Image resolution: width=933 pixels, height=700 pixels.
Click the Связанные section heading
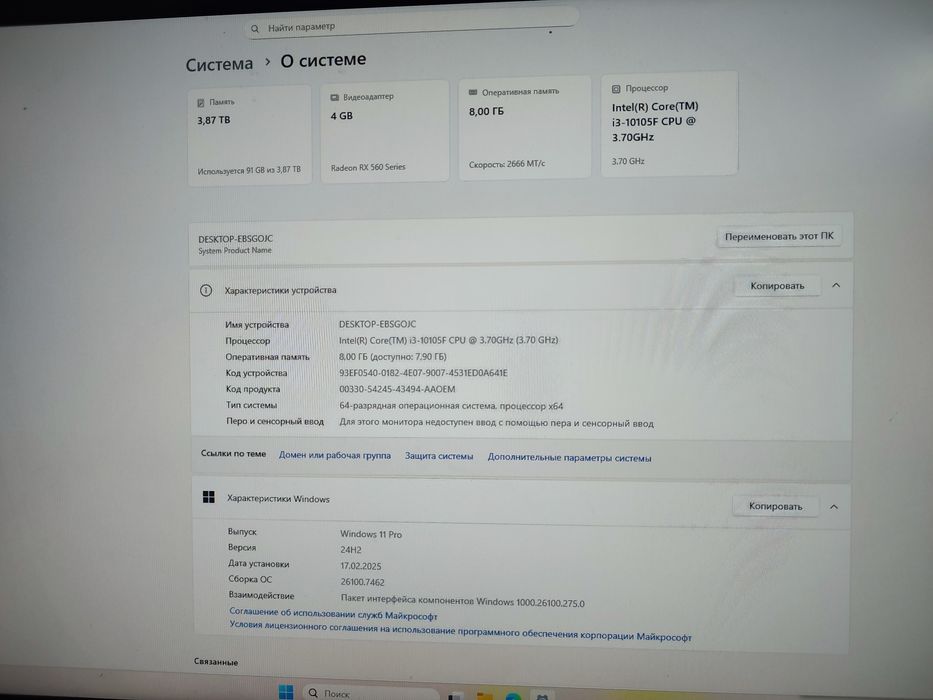(x=216, y=662)
